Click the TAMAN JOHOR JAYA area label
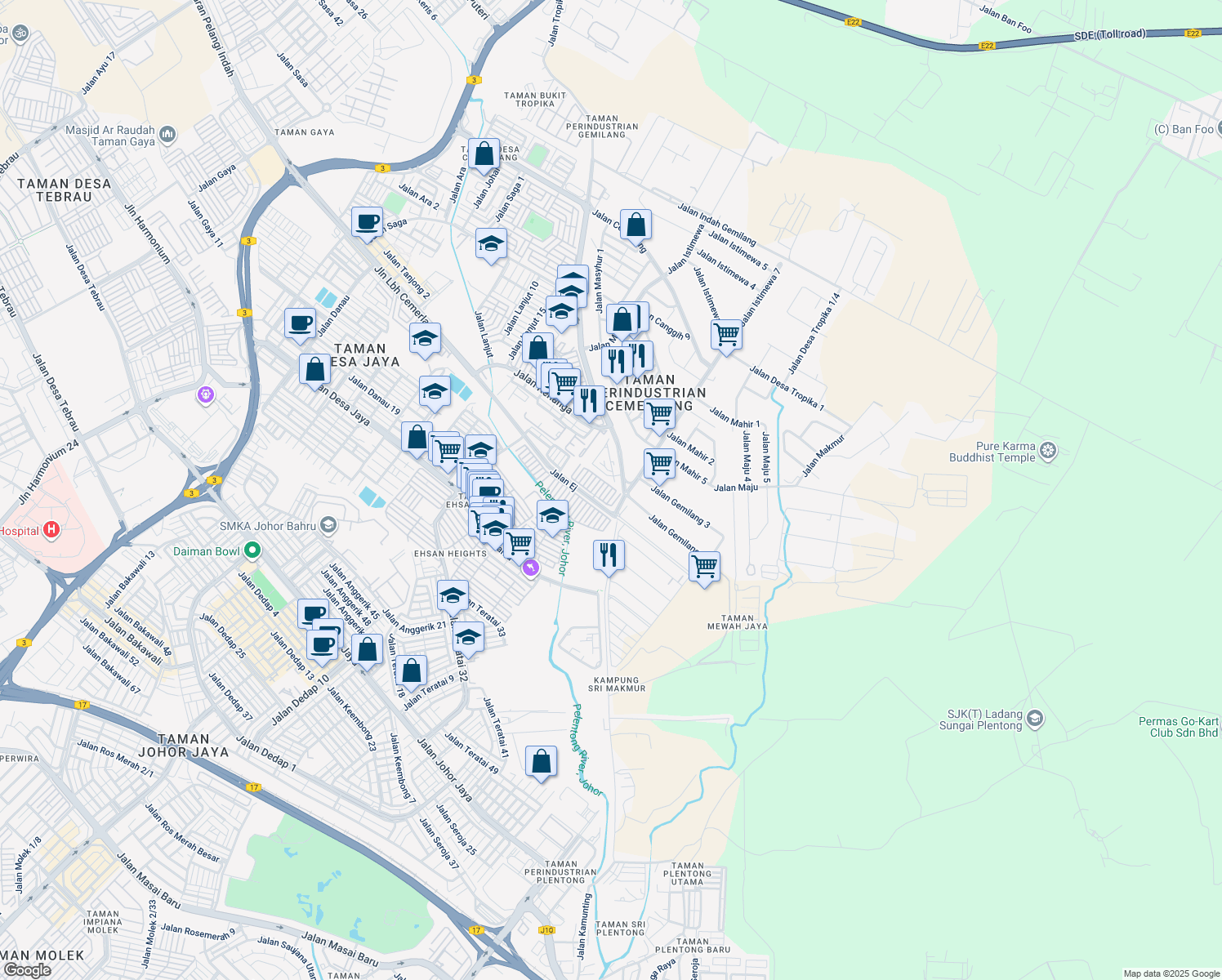Viewport: 1222px width, 980px height. pyautogui.click(x=184, y=746)
